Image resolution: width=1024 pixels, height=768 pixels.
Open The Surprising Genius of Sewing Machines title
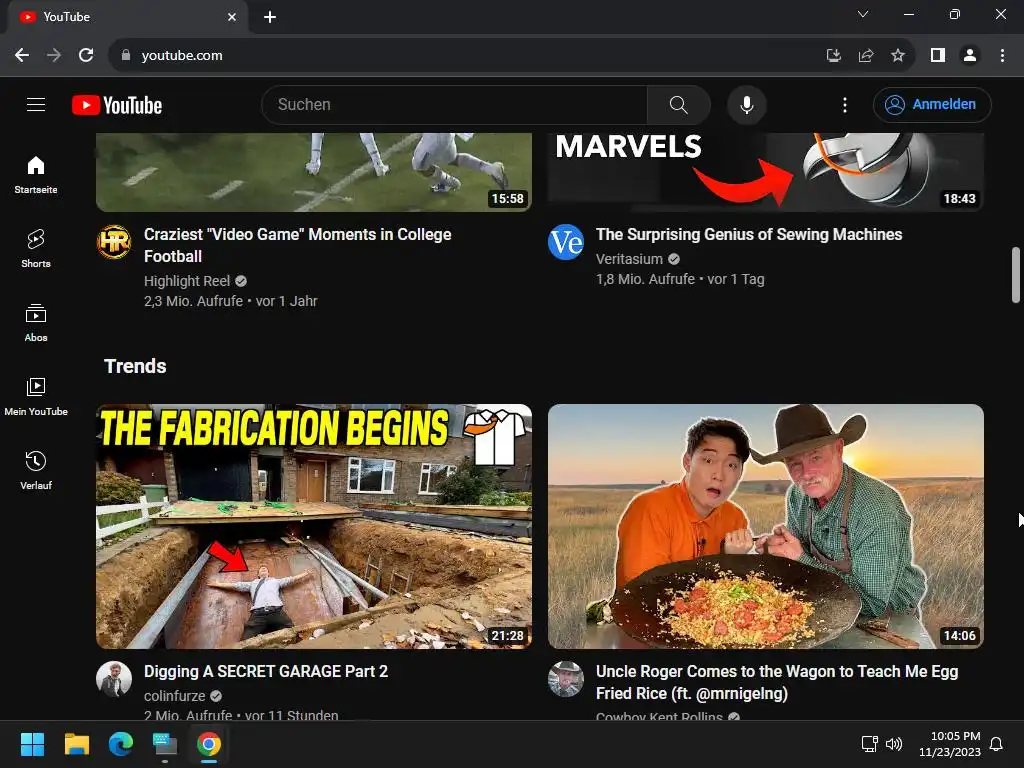pyautogui.click(x=749, y=234)
